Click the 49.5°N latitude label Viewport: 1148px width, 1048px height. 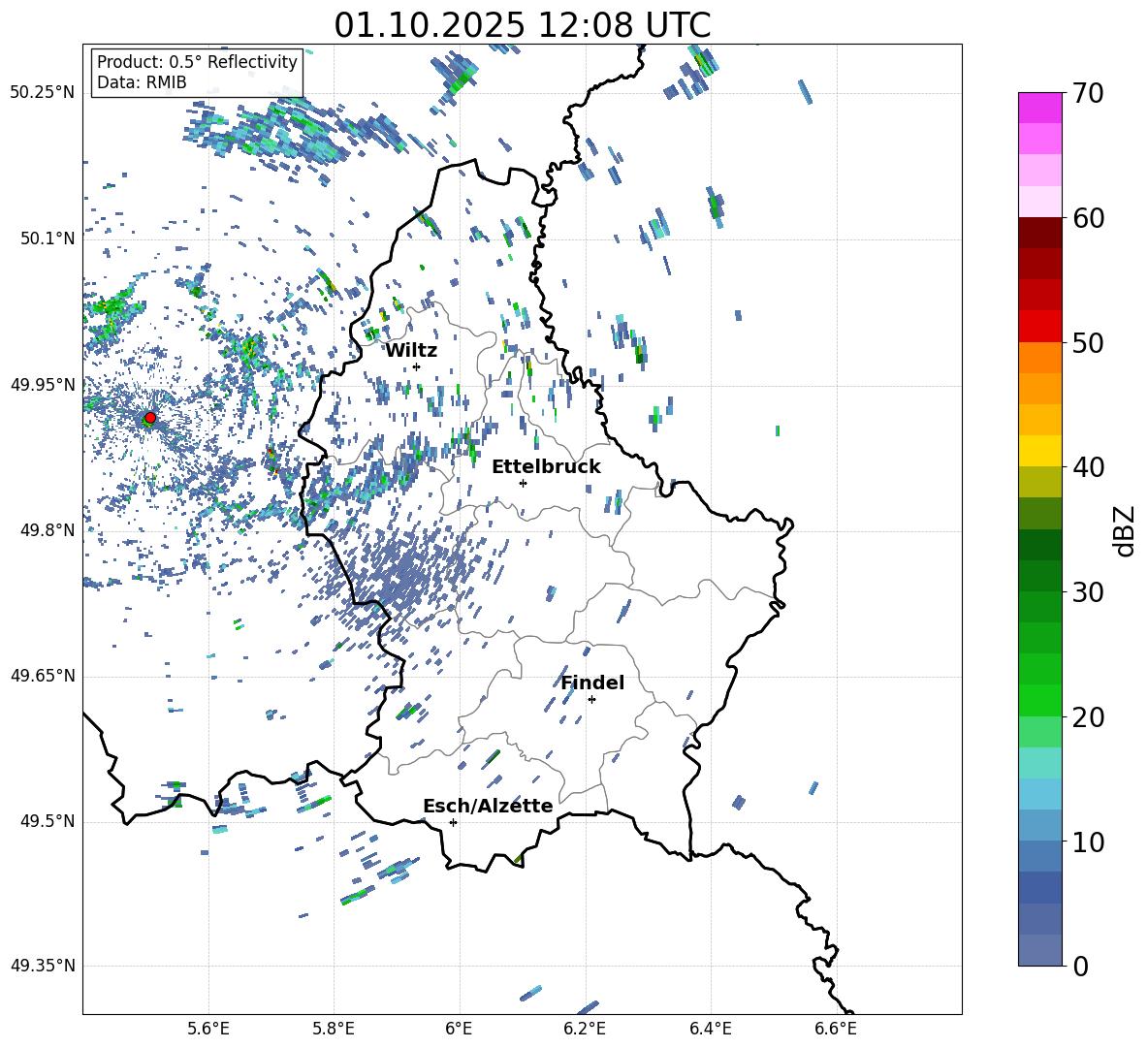47,821
